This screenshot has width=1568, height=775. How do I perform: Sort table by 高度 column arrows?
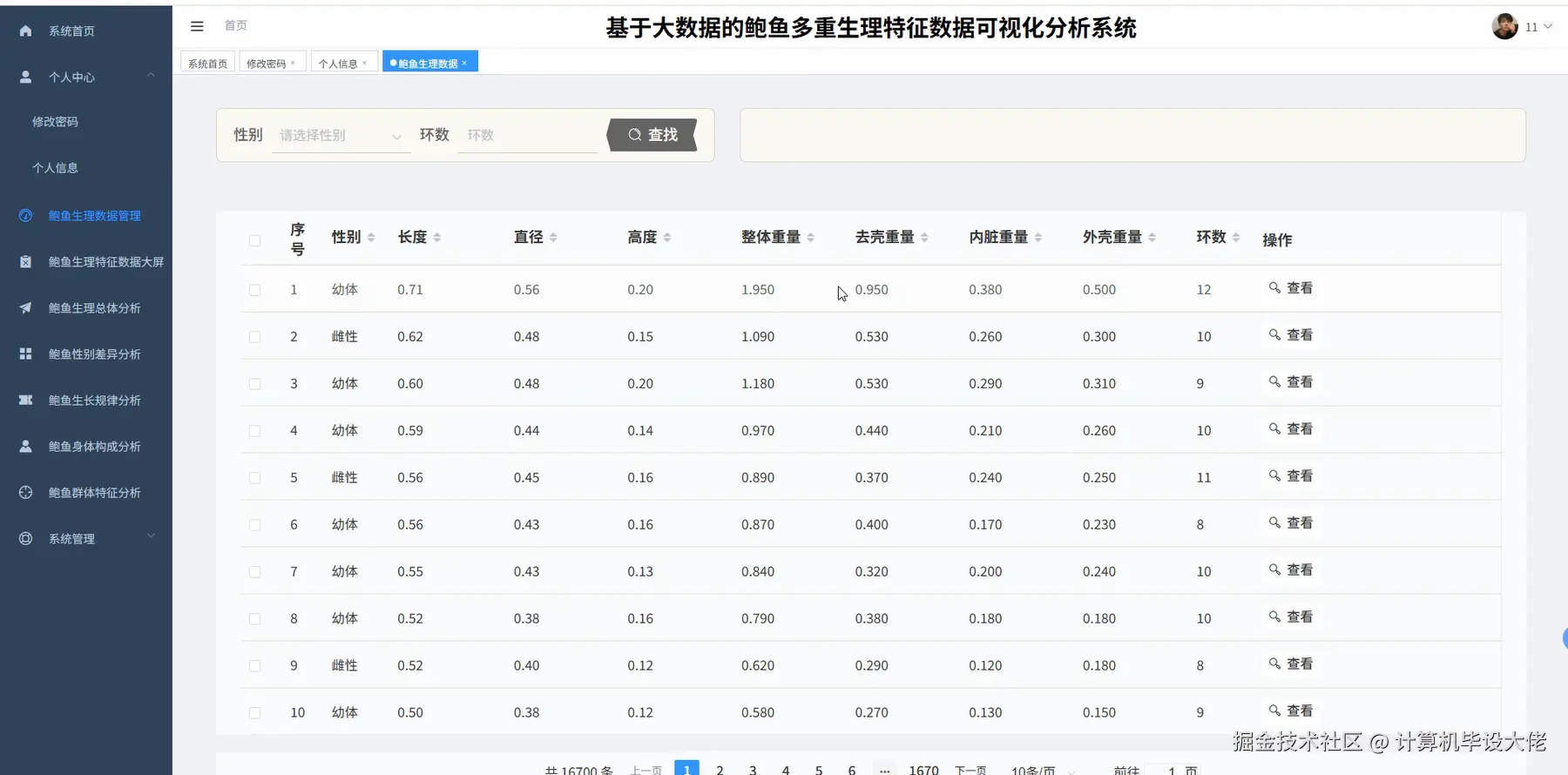pyautogui.click(x=667, y=237)
